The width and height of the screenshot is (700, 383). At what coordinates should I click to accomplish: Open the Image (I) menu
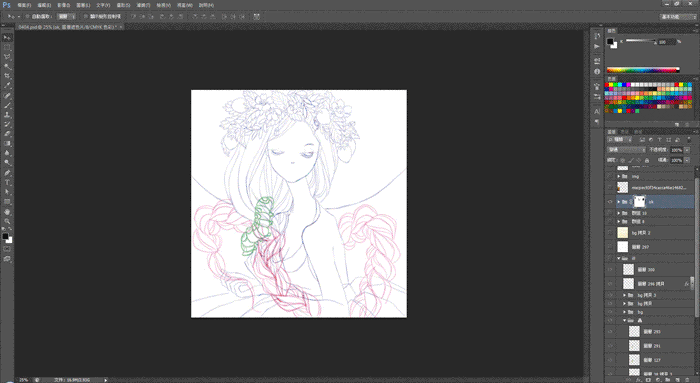[63, 5]
